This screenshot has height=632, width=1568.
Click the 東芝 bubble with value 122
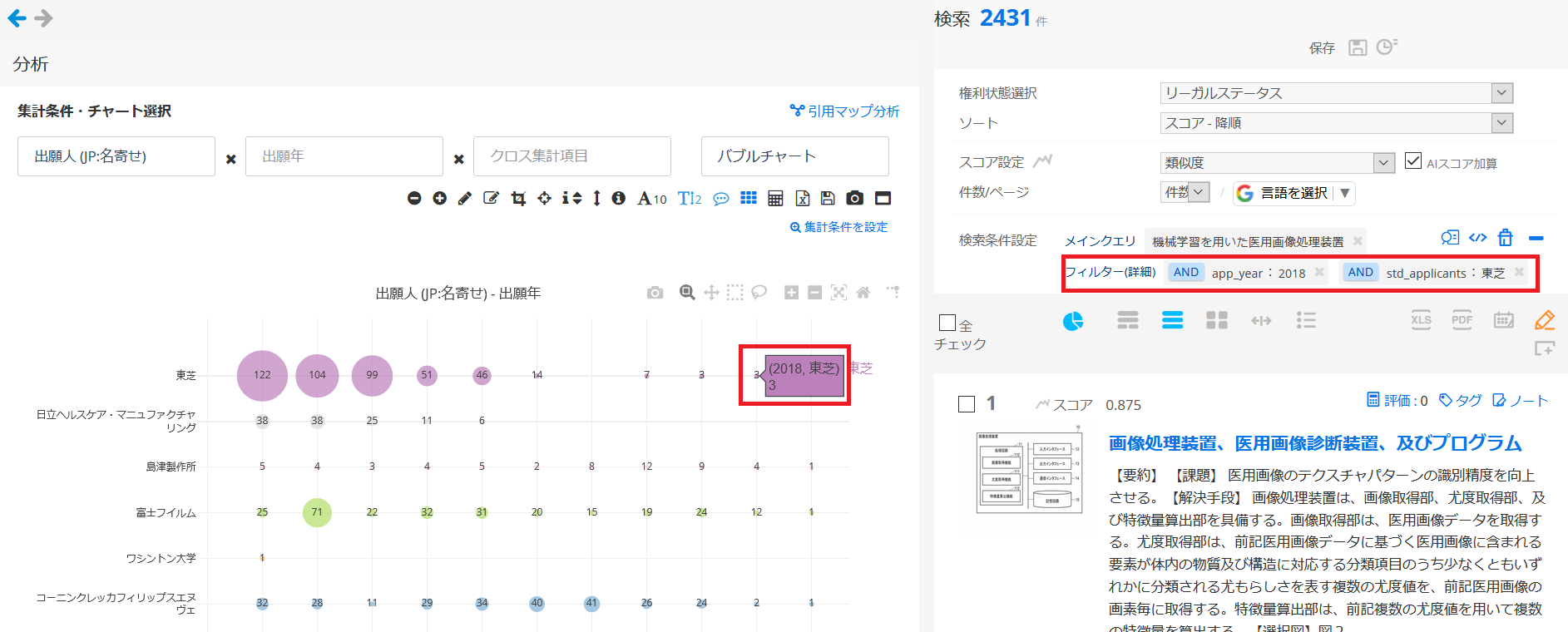pos(262,375)
